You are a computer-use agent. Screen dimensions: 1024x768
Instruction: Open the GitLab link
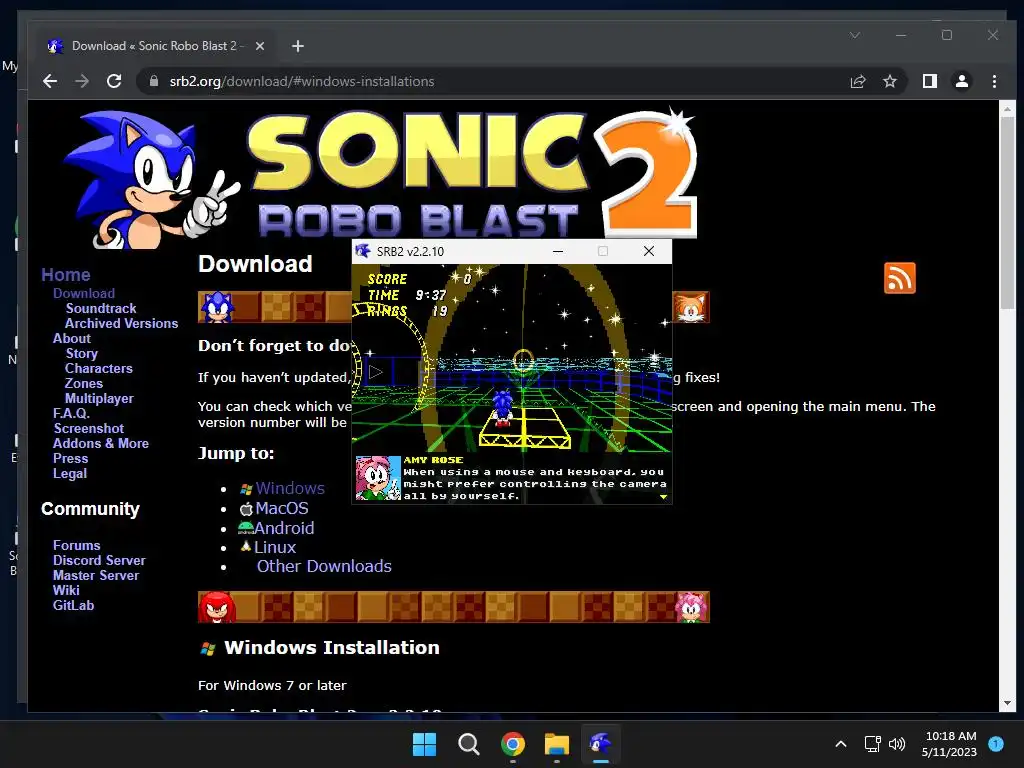tap(73, 605)
